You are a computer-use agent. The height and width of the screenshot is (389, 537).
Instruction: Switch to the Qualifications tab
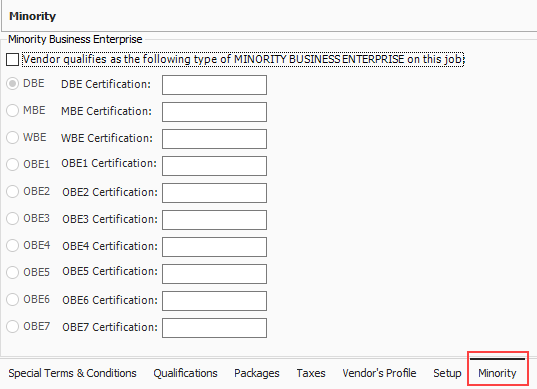[x=185, y=373]
